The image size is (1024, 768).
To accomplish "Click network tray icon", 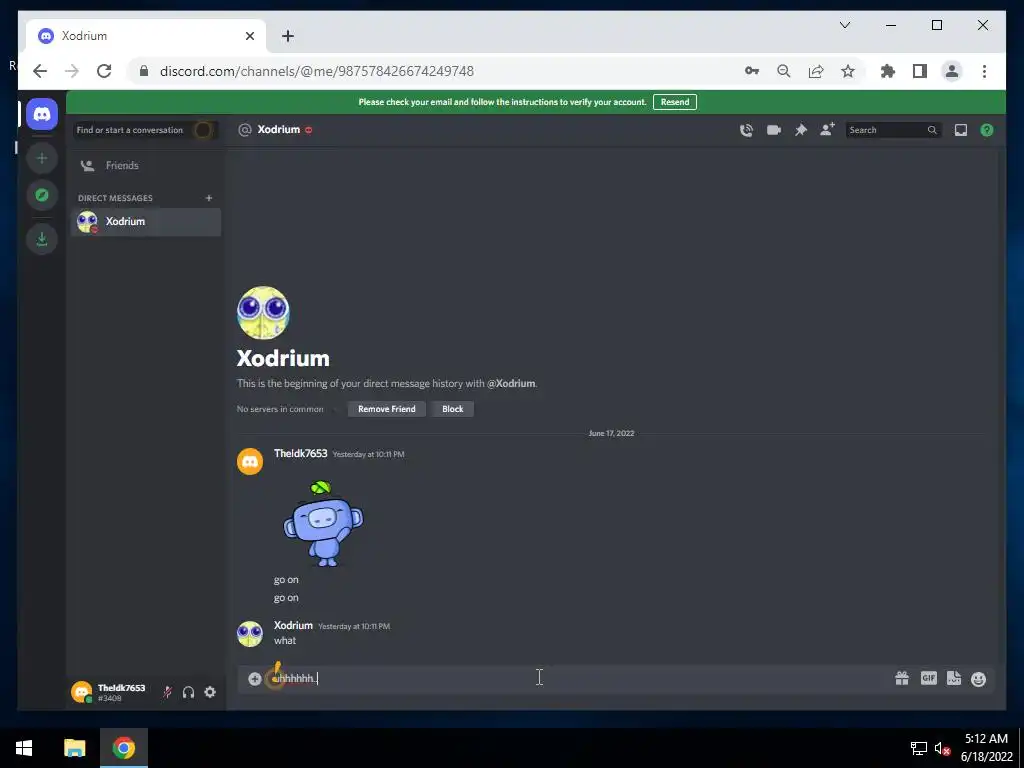I will tap(919, 748).
